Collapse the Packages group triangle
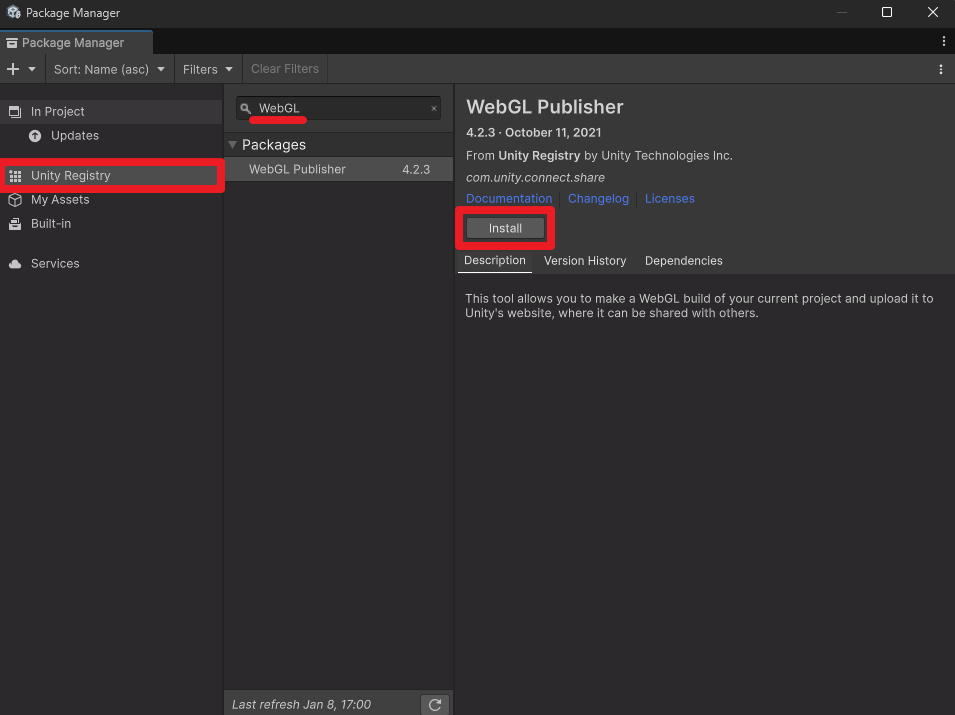Image resolution: width=955 pixels, height=715 pixels. 232,144
